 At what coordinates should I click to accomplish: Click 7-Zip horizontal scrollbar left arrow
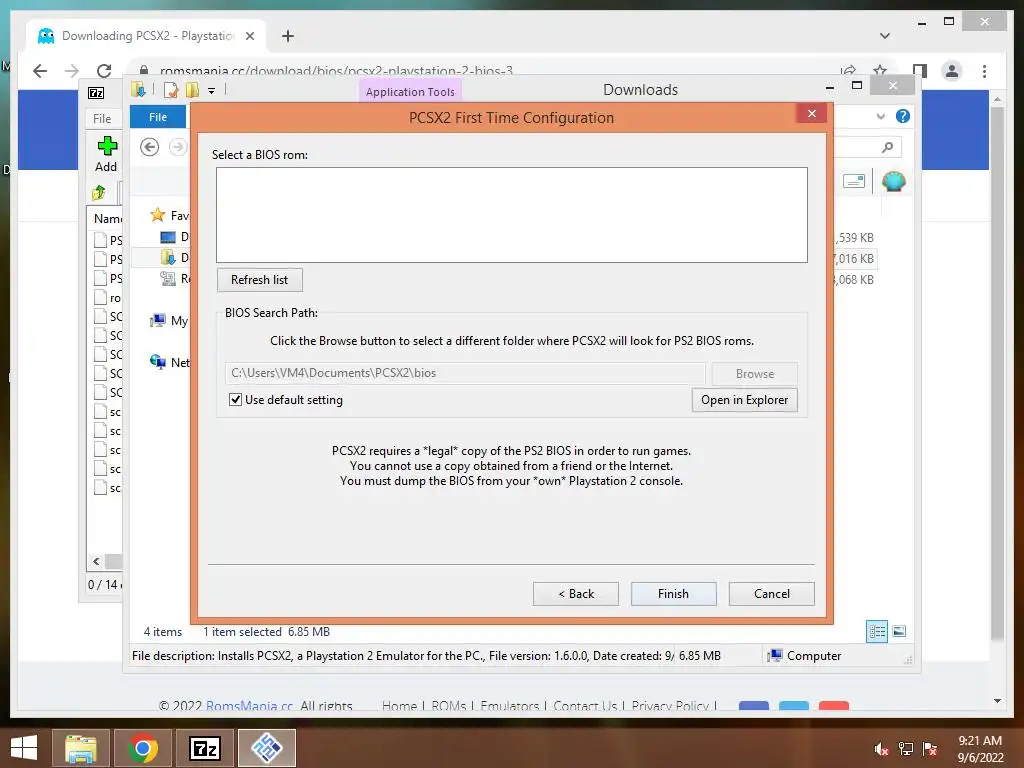click(x=96, y=561)
